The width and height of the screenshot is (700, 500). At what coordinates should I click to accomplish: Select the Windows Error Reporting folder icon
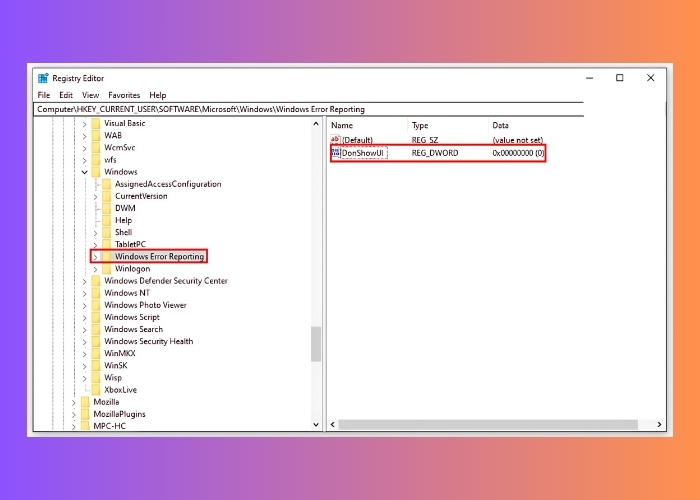pyautogui.click(x=107, y=257)
